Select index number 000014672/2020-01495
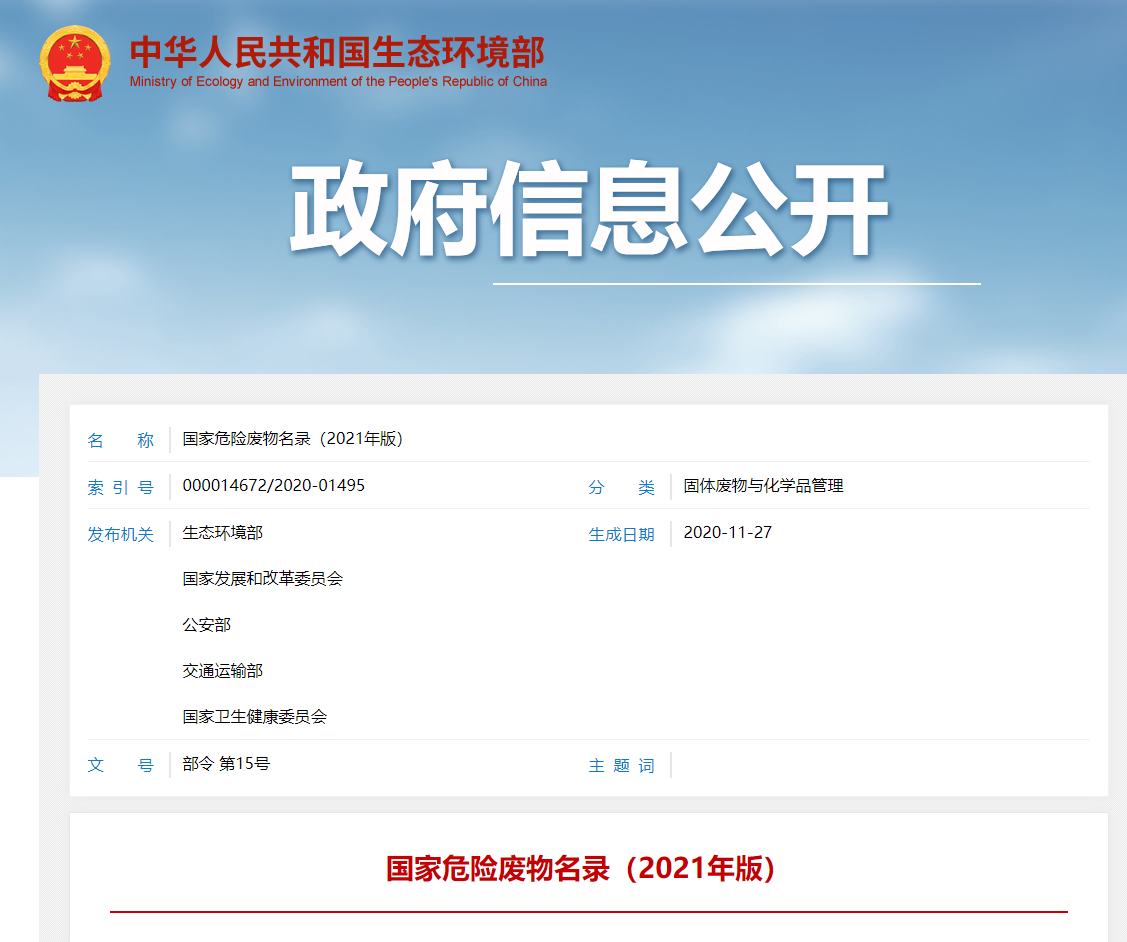Viewport: 1127px width, 942px height. [274, 486]
